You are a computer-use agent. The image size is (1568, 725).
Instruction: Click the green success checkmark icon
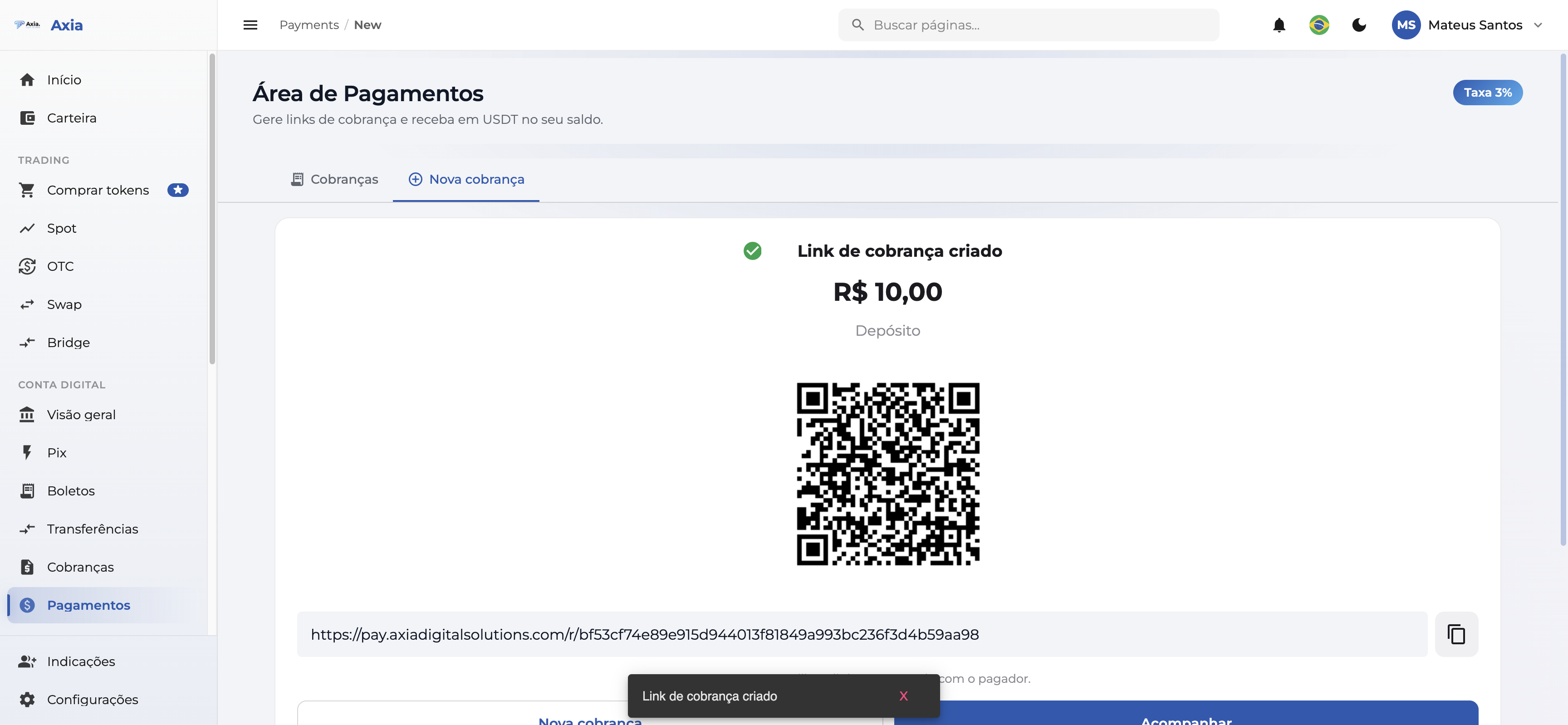752,251
